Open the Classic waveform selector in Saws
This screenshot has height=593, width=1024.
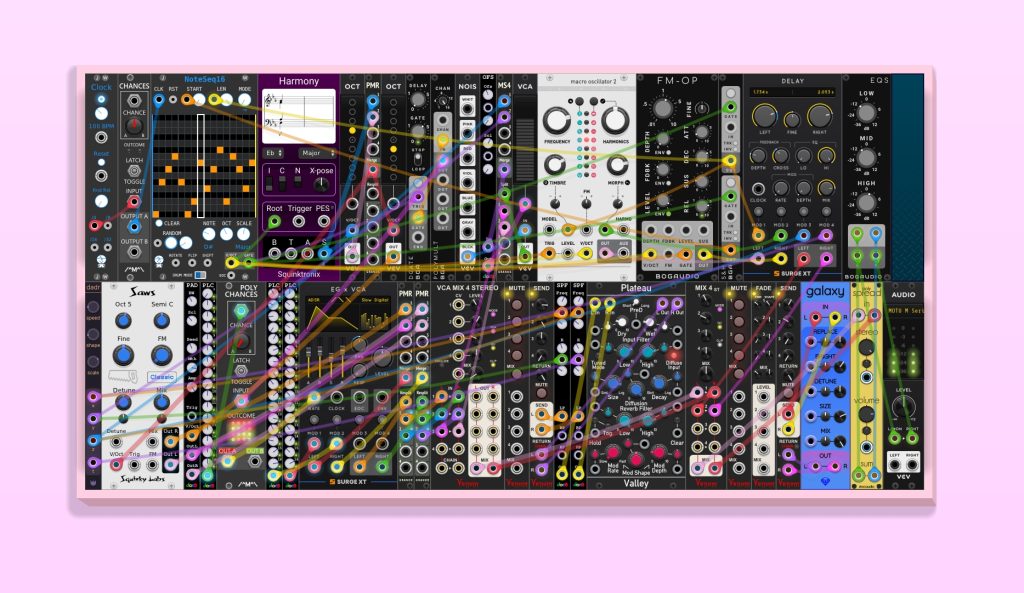pyautogui.click(x=161, y=377)
